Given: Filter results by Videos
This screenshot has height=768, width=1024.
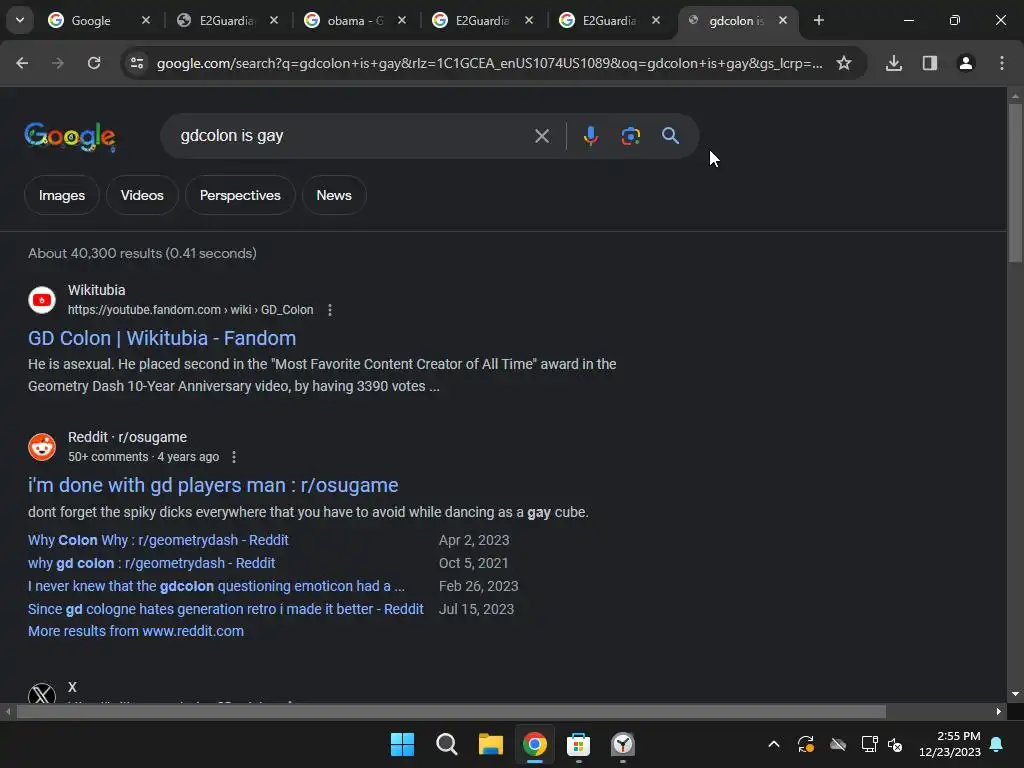Looking at the screenshot, I should pos(142,195).
